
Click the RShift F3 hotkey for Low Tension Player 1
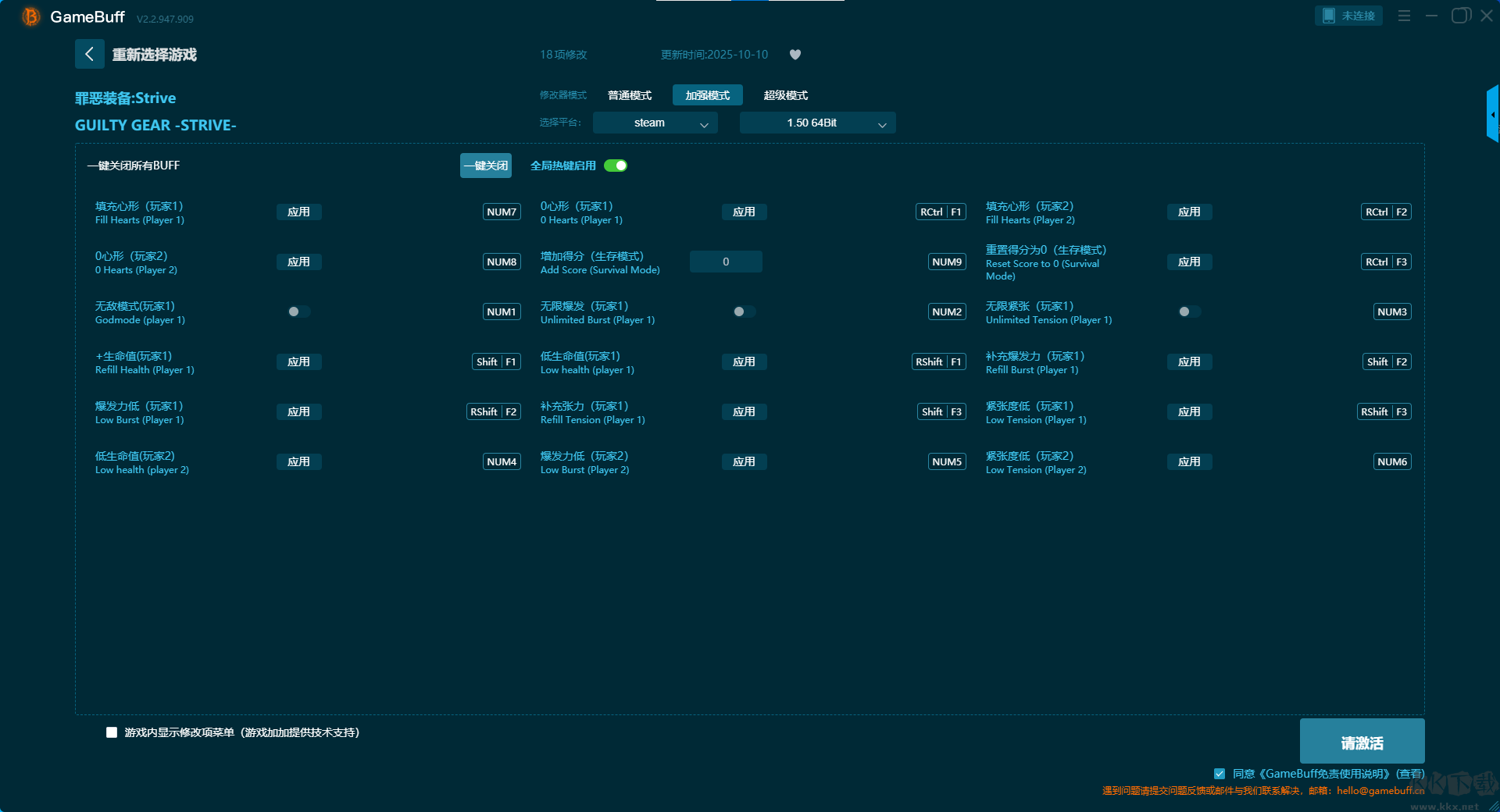[1384, 411]
